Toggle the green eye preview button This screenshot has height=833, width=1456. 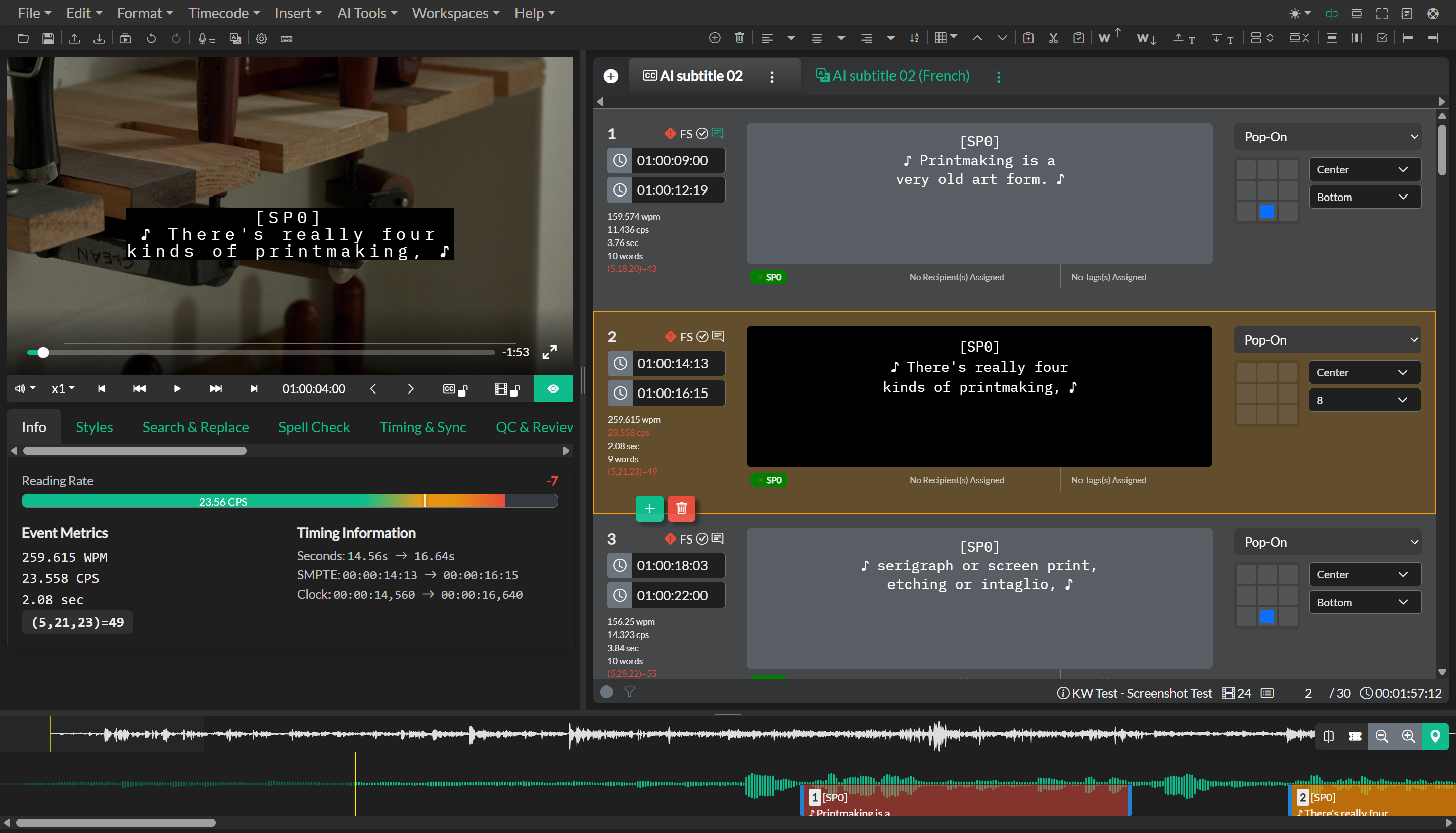click(553, 389)
